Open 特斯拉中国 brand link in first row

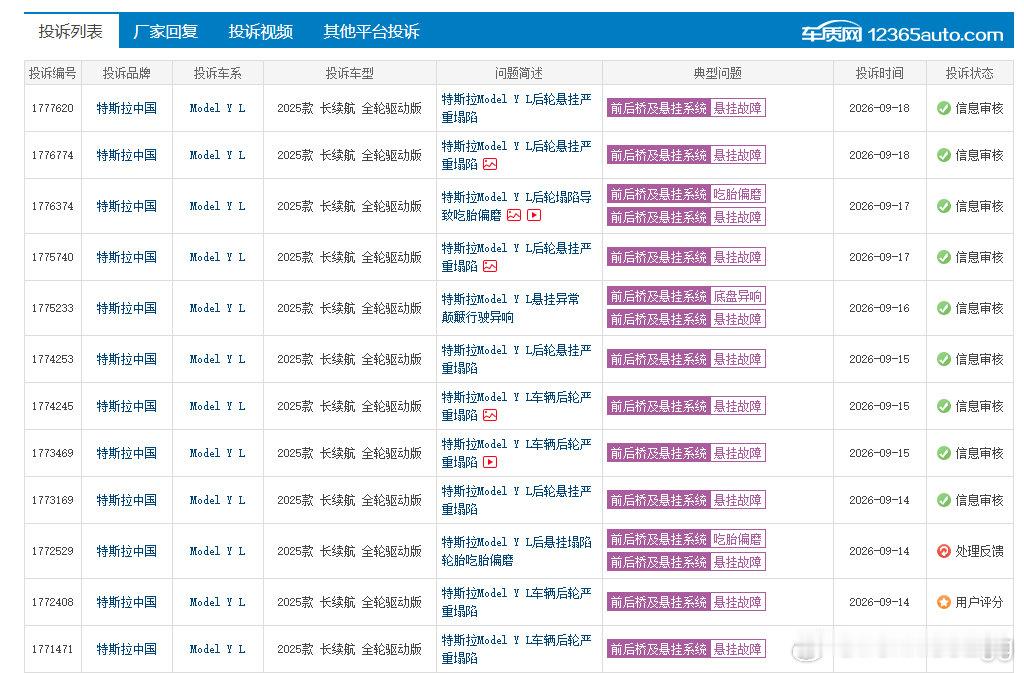127,108
